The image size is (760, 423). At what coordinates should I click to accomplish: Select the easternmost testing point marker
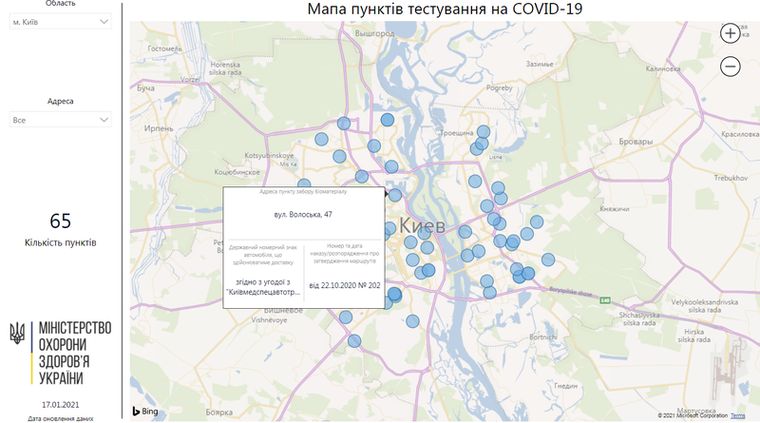[548, 260]
